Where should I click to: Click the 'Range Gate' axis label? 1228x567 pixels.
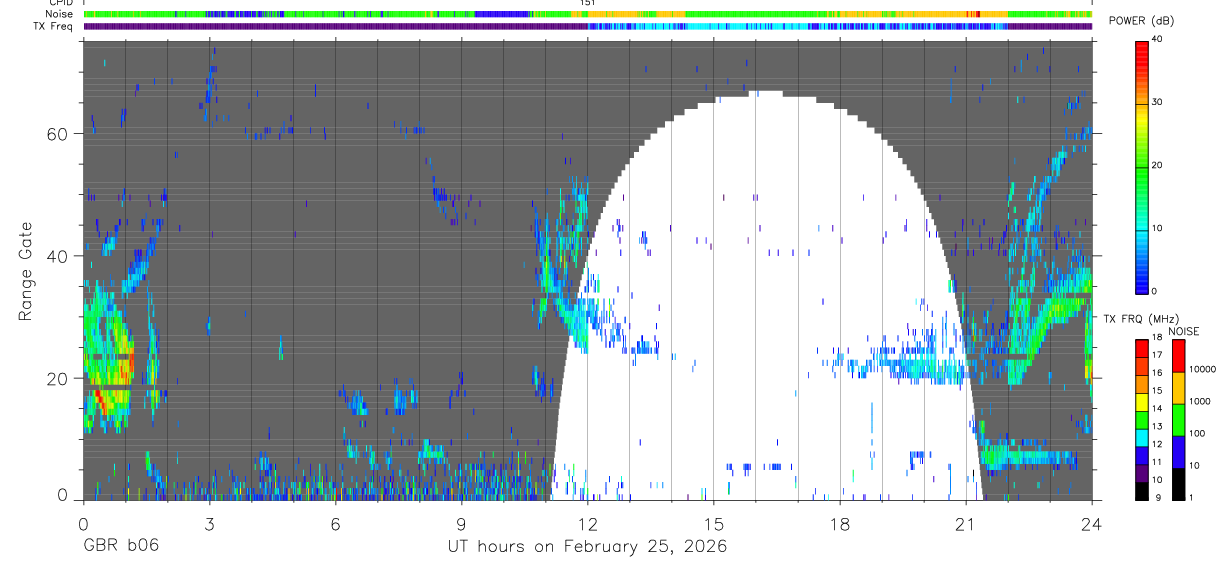pyautogui.click(x=26, y=272)
